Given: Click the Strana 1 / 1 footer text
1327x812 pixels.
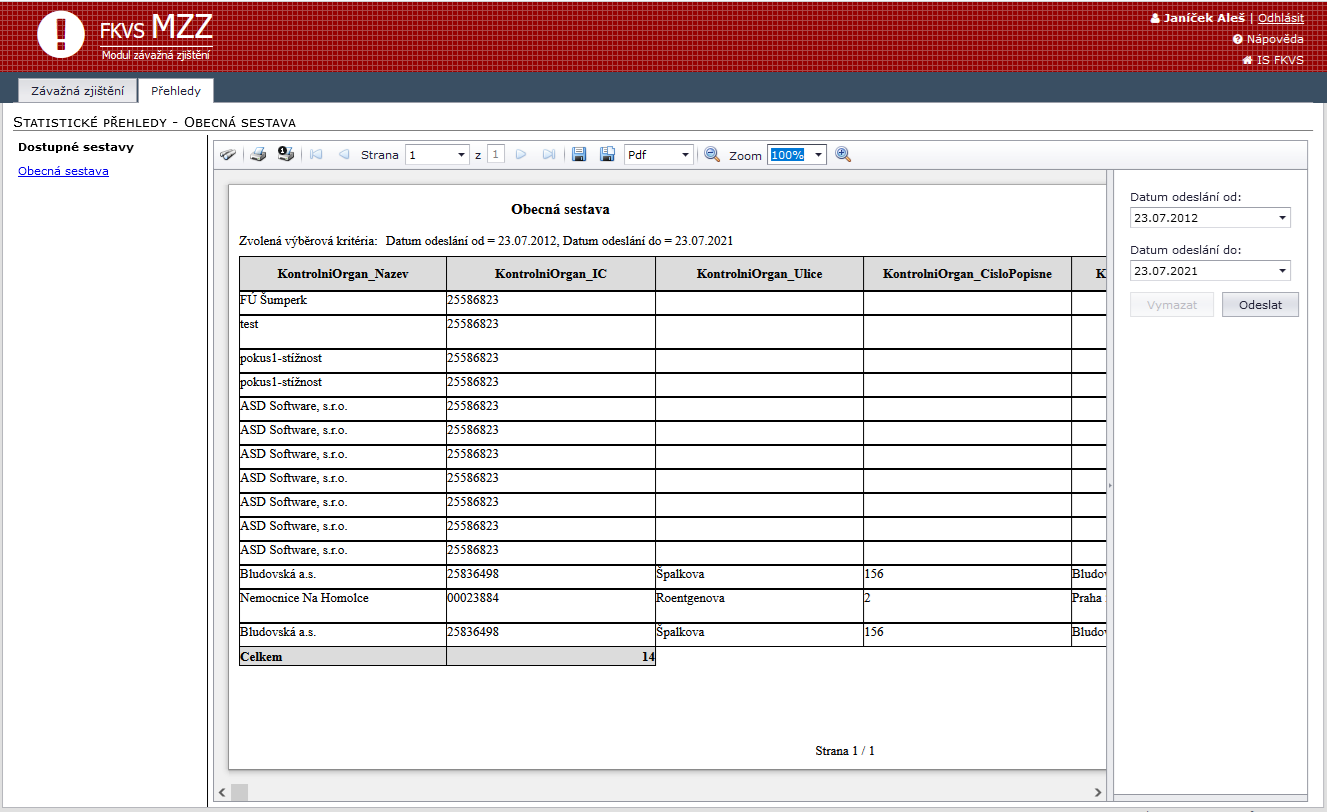Looking at the screenshot, I should [x=845, y=751].
